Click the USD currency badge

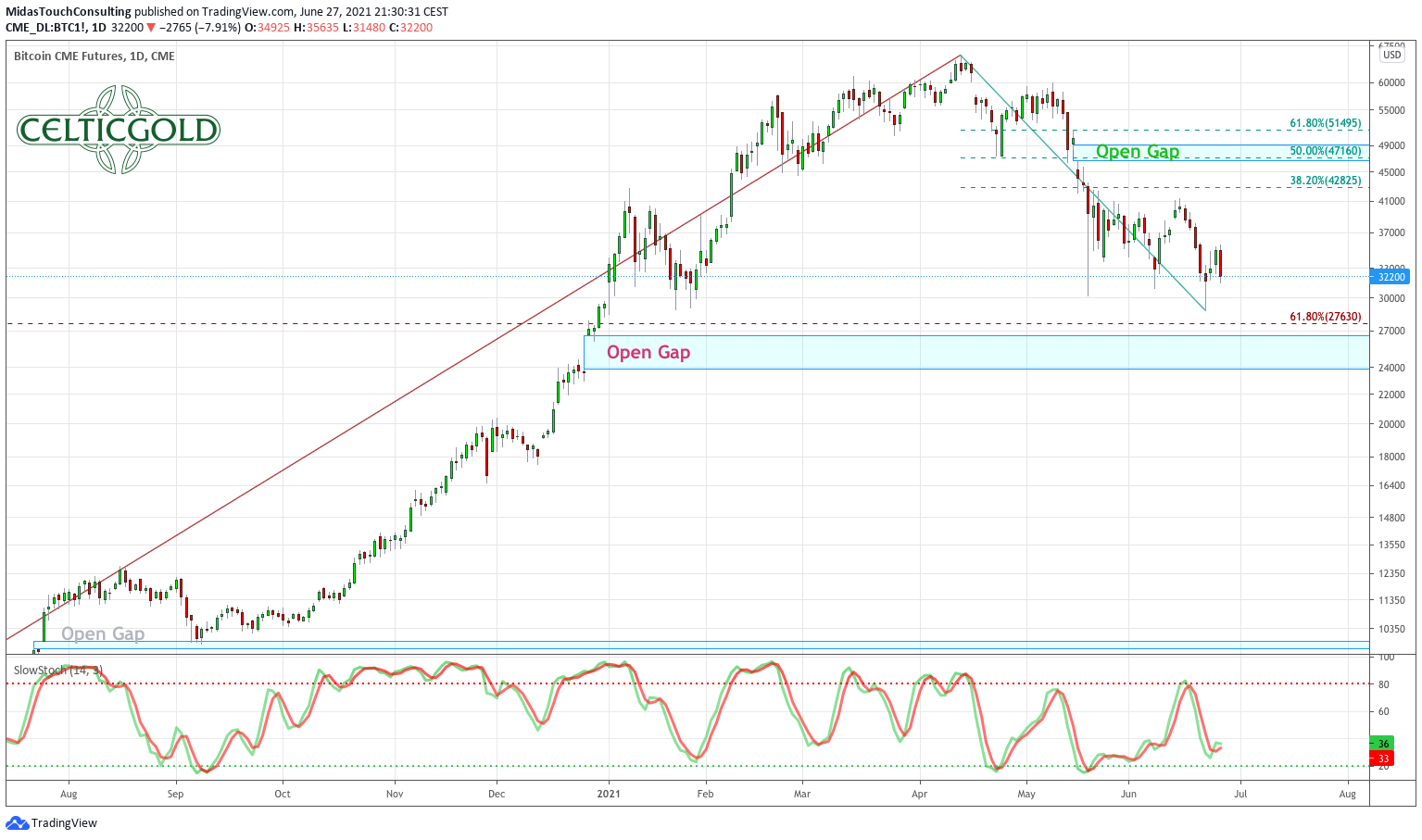pyautogui.click(x=1391, y=55)
